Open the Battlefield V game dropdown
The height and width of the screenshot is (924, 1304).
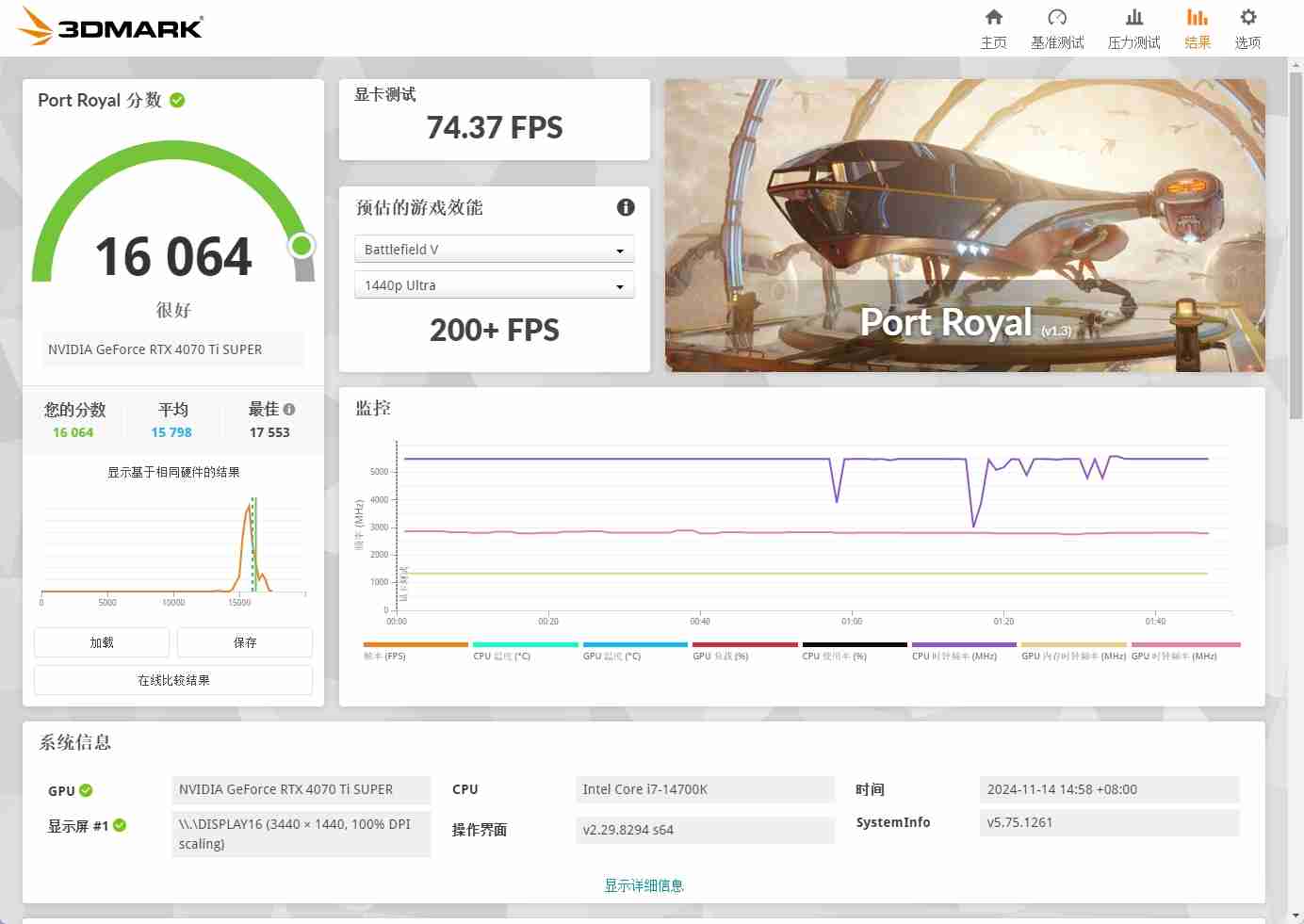click(x=494, y=249)
